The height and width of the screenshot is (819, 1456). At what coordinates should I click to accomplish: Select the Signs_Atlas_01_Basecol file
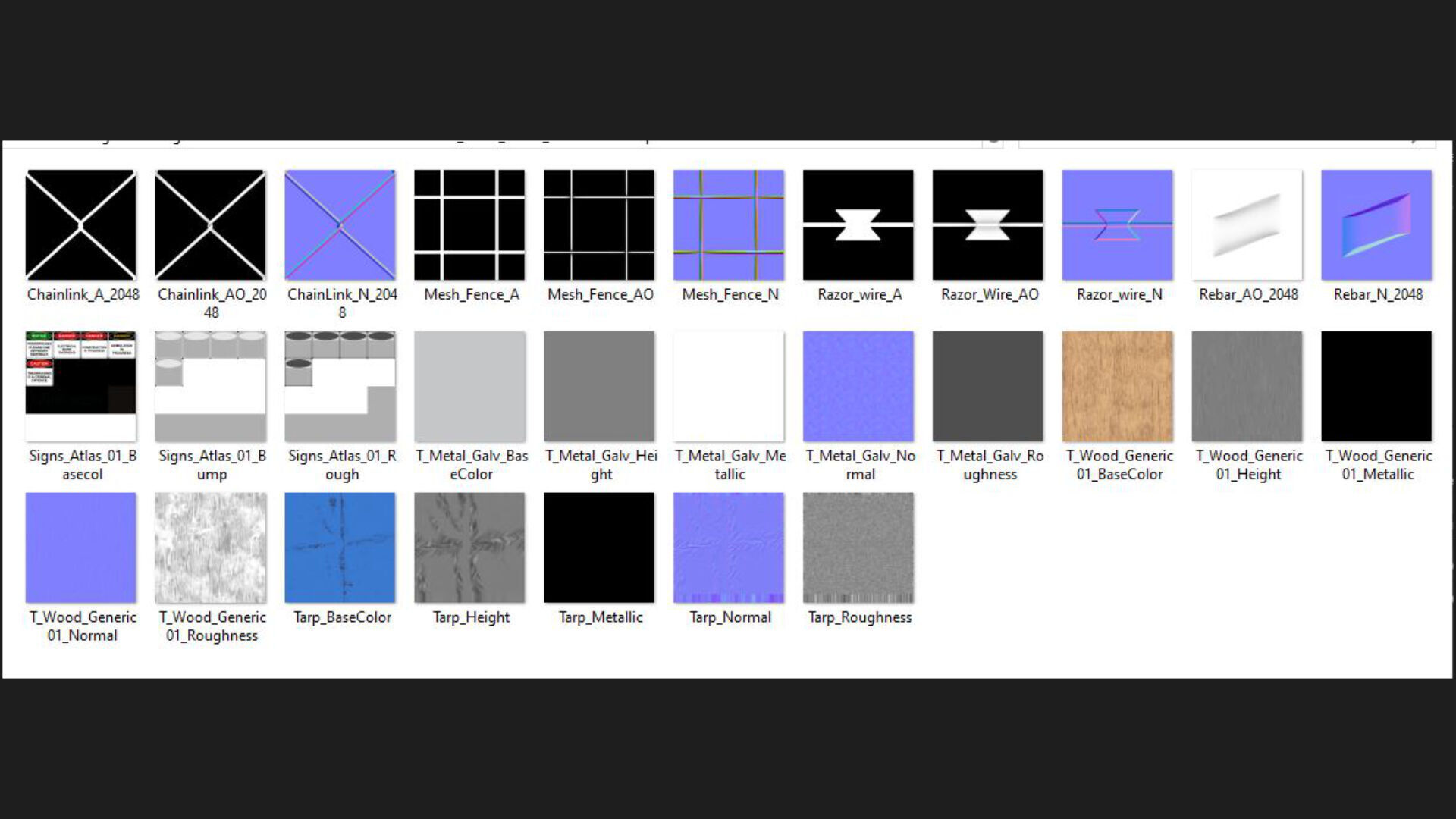(81, 386)
